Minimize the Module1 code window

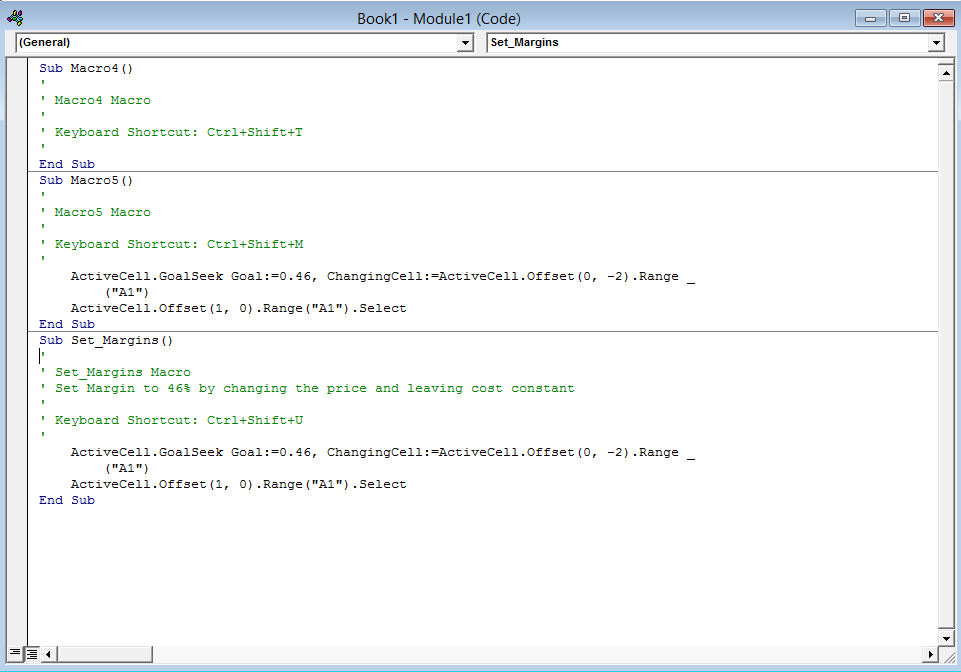click(x=870, y=18)
